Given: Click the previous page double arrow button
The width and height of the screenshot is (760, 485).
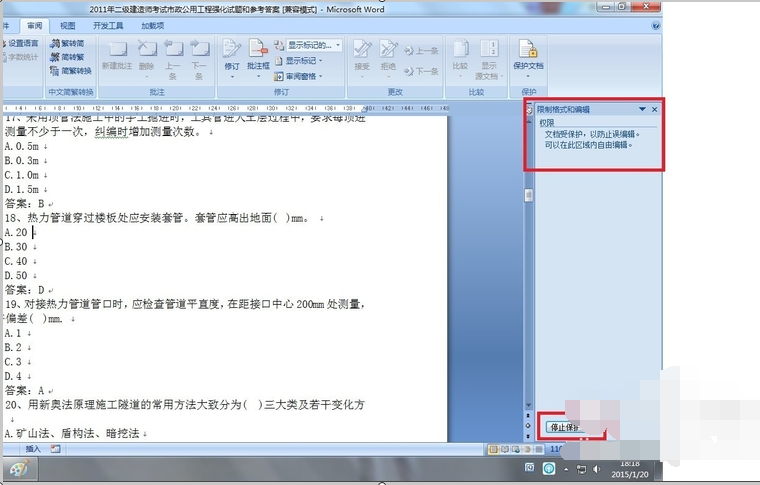Looking at the screenshot, I should click(x=528, y=416).
